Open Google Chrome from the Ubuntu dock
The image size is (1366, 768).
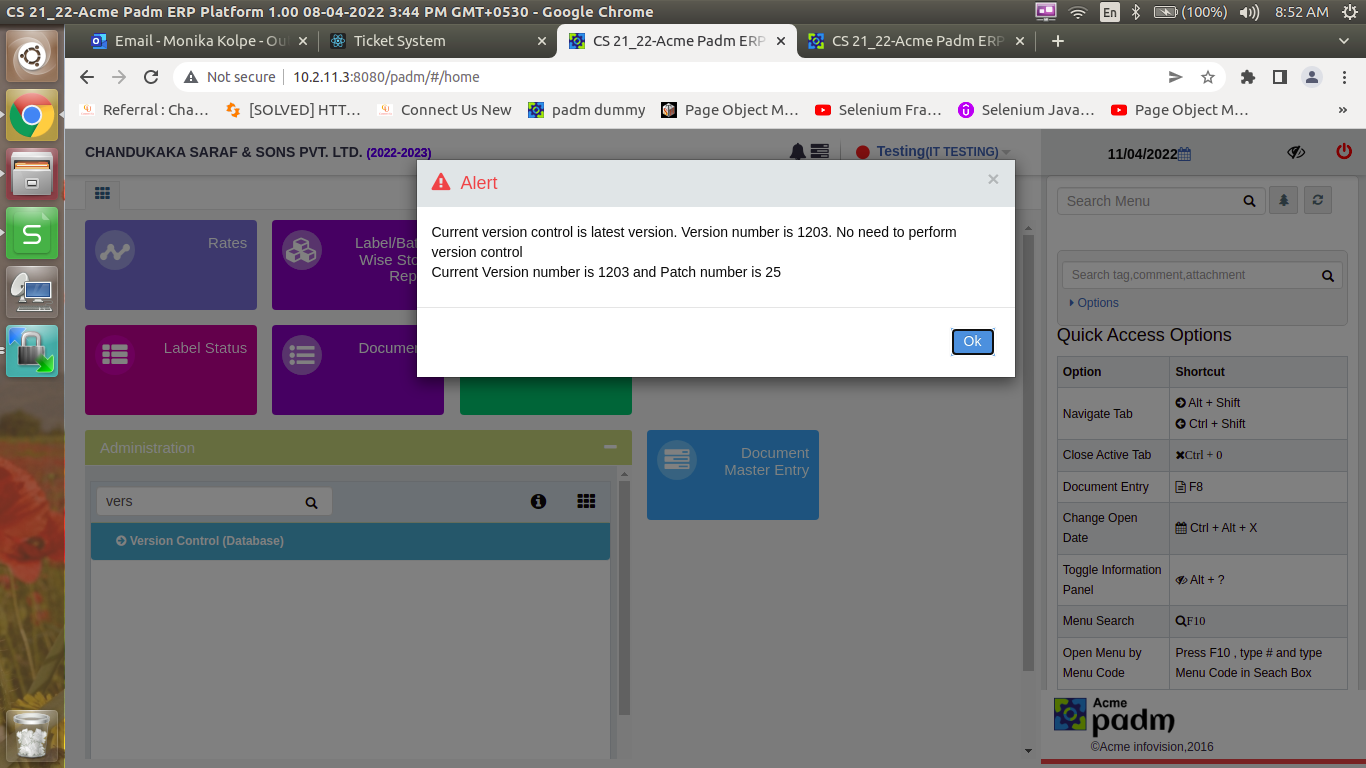pos(32,115)
